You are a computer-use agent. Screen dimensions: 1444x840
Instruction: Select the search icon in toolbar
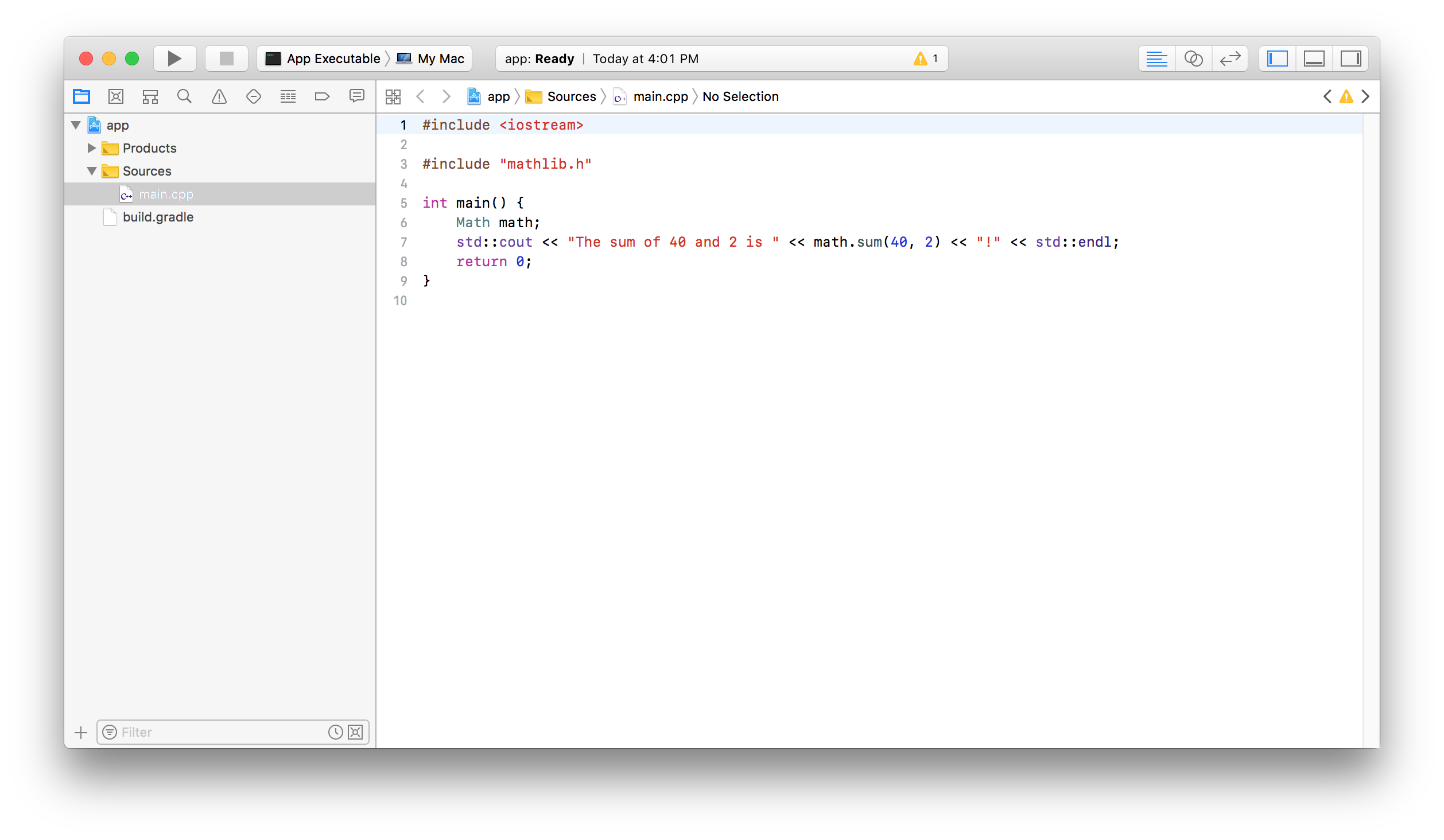[x=184, y=96]
